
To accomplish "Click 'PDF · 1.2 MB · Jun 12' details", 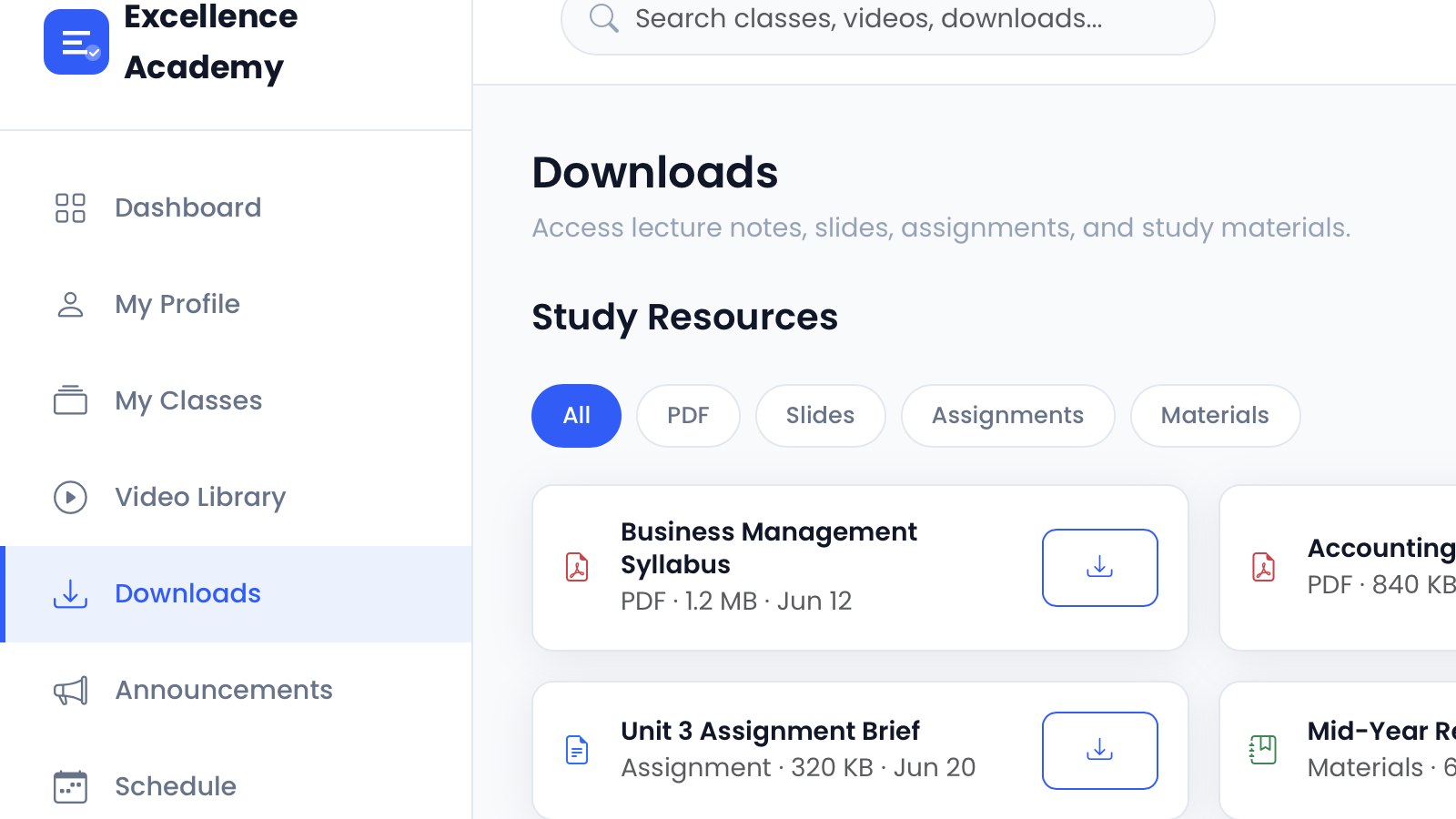I will click(x=736, y=602).
